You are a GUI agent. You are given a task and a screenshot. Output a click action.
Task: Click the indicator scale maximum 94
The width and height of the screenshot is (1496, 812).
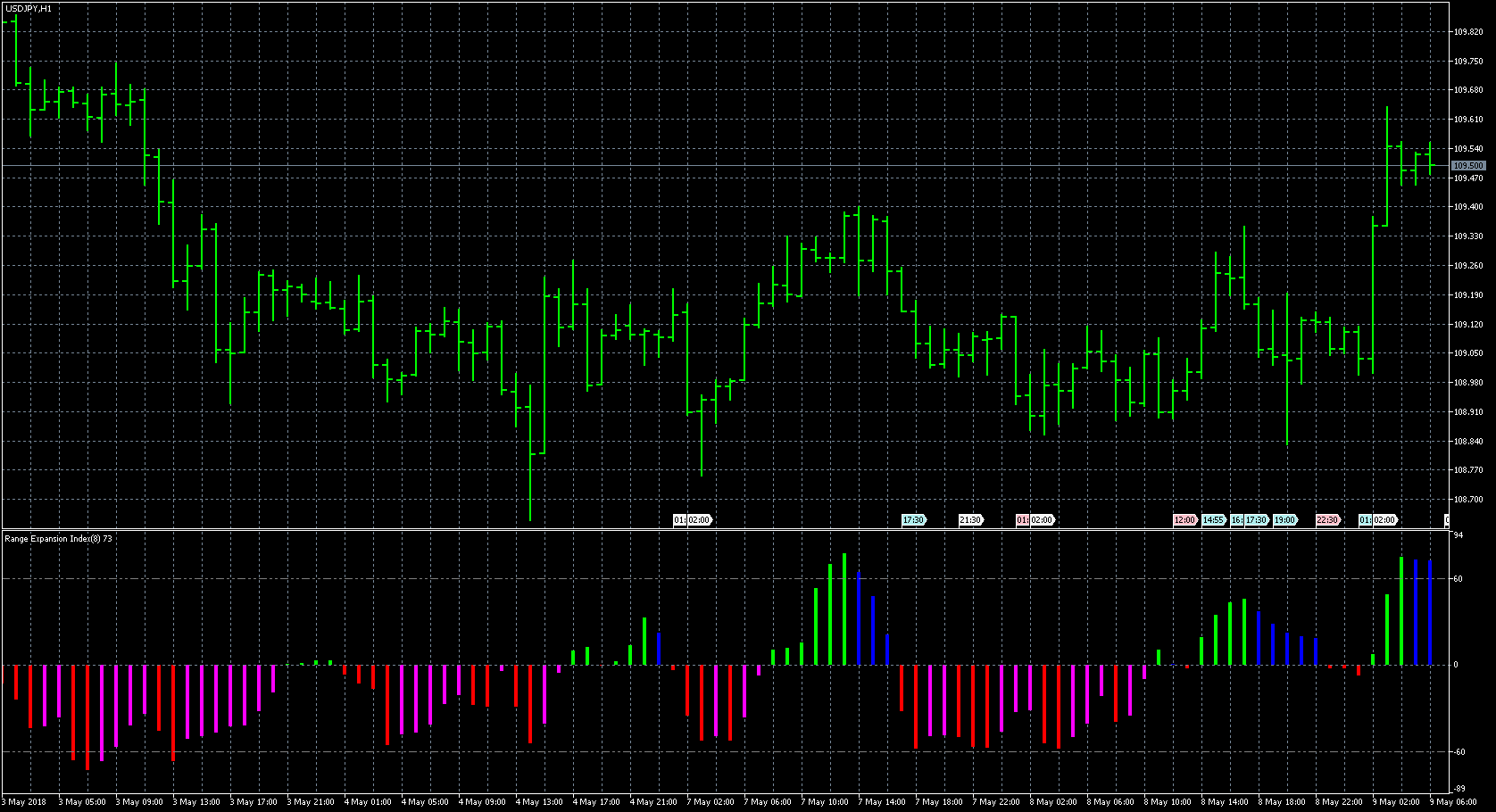(x=1458, y=535)
